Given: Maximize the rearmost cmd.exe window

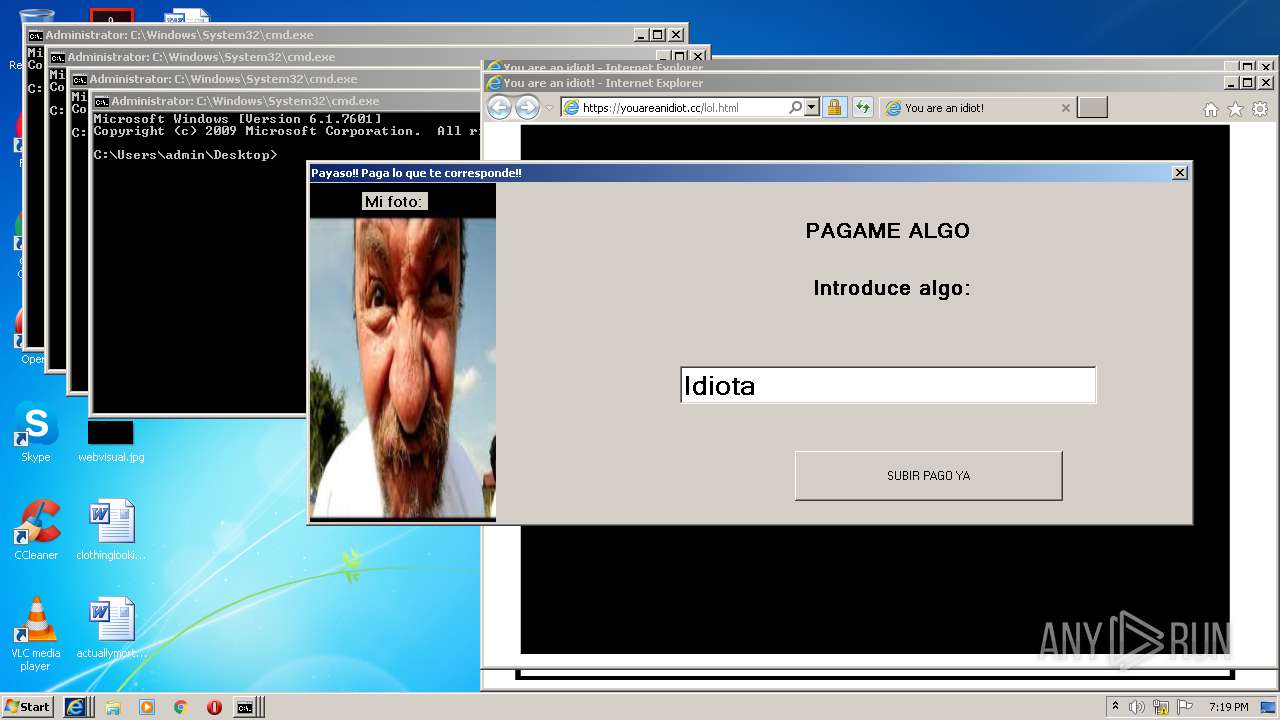Looking at the screenshot, I should coord(657,35).
